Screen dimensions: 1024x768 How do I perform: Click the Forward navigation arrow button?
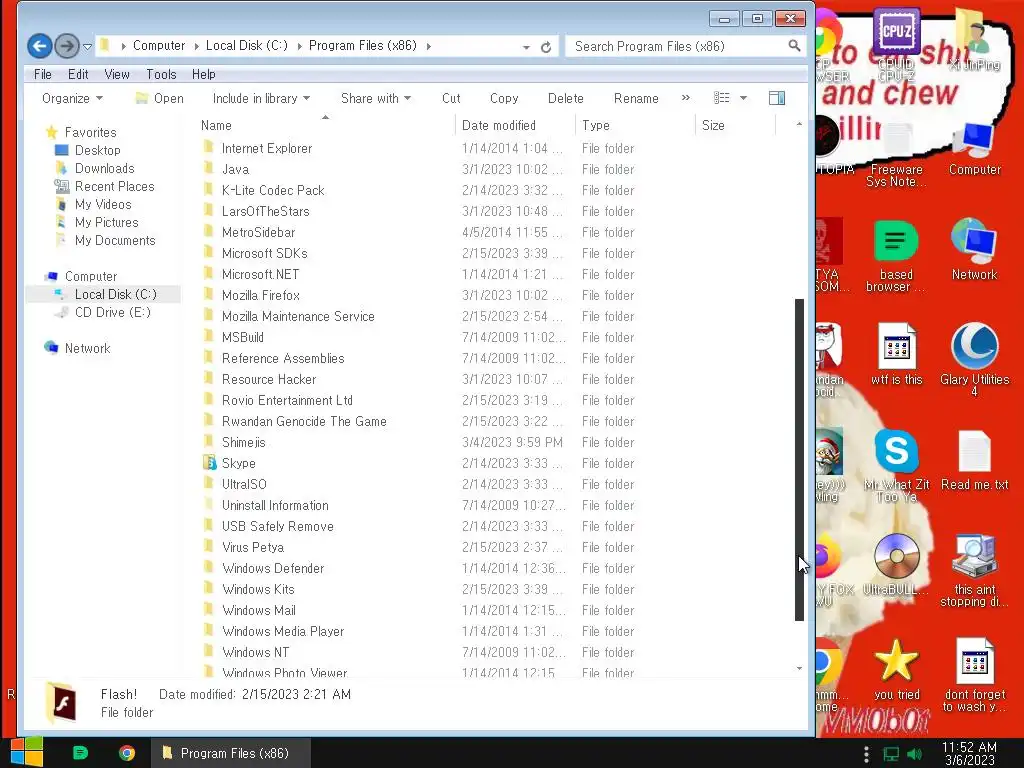[67, 46]
